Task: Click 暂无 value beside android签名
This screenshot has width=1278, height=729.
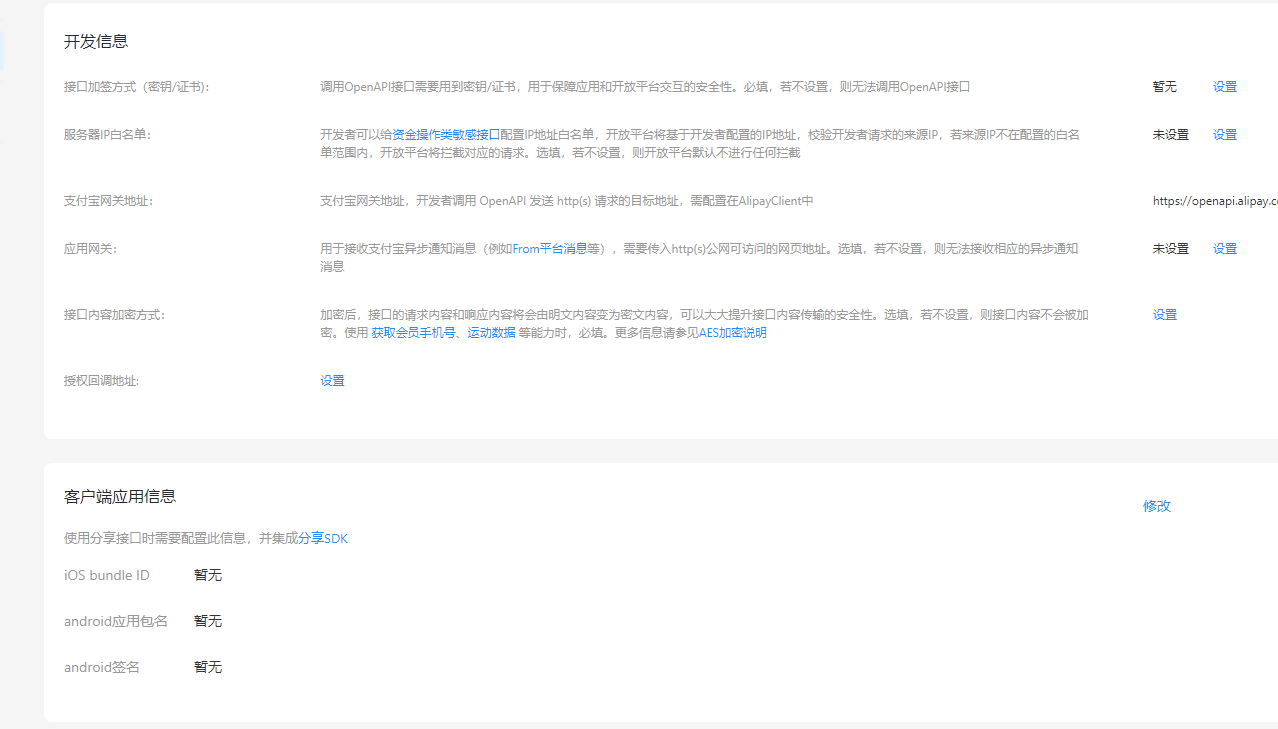Action: [x=208, y=667]
